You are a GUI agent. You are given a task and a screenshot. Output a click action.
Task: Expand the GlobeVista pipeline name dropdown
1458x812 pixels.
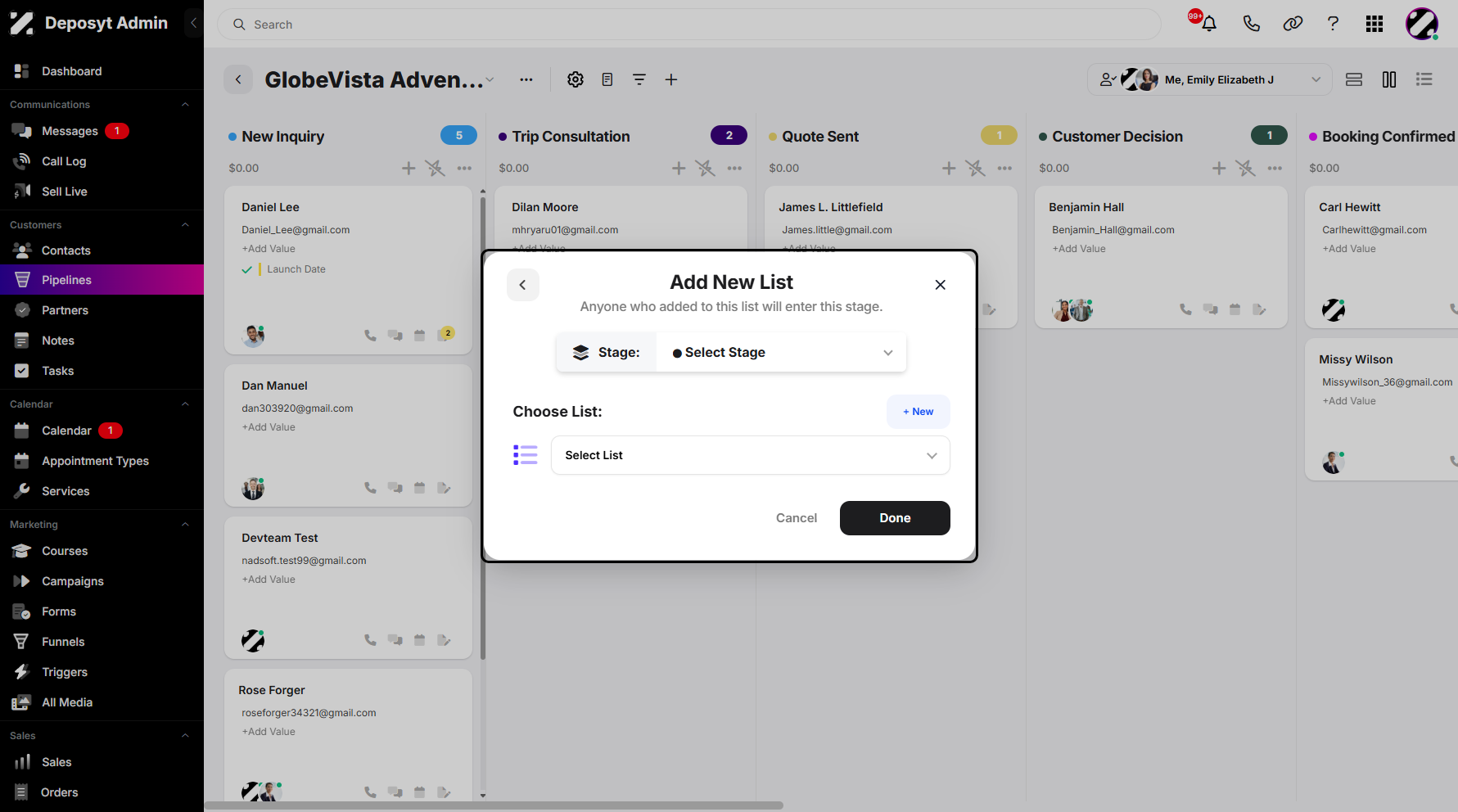coord(490,79)
